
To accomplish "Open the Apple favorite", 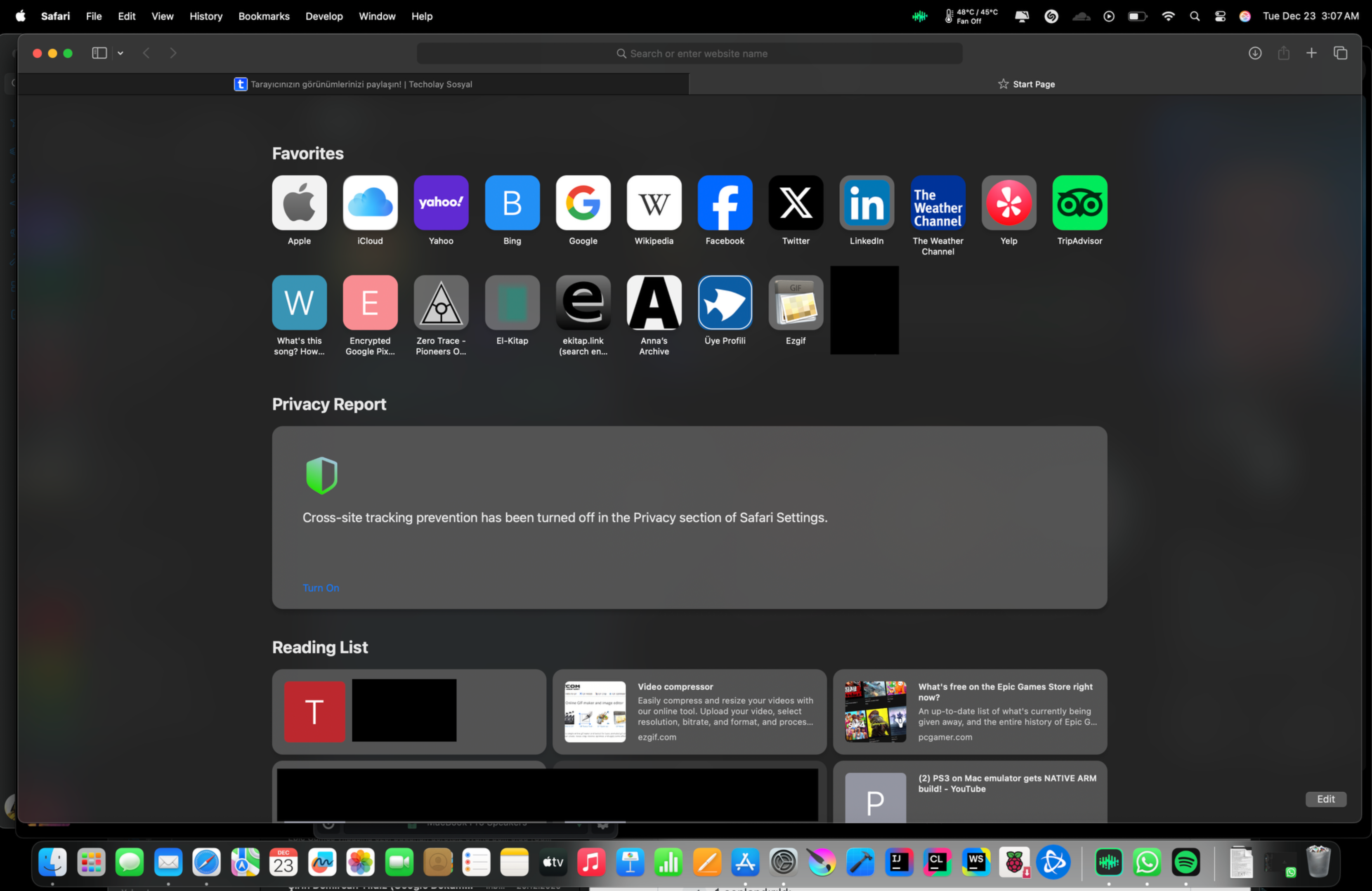I will [299, 202].
